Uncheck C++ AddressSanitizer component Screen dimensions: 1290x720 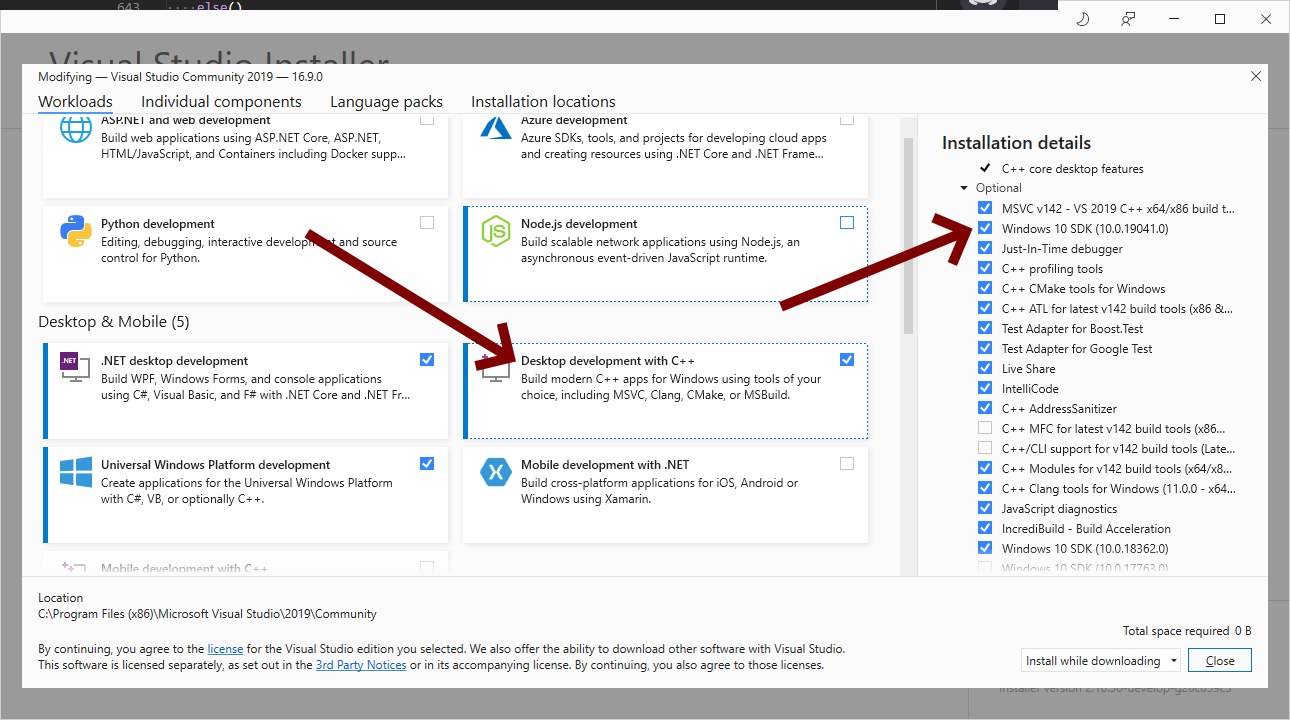tap(985, 408)
